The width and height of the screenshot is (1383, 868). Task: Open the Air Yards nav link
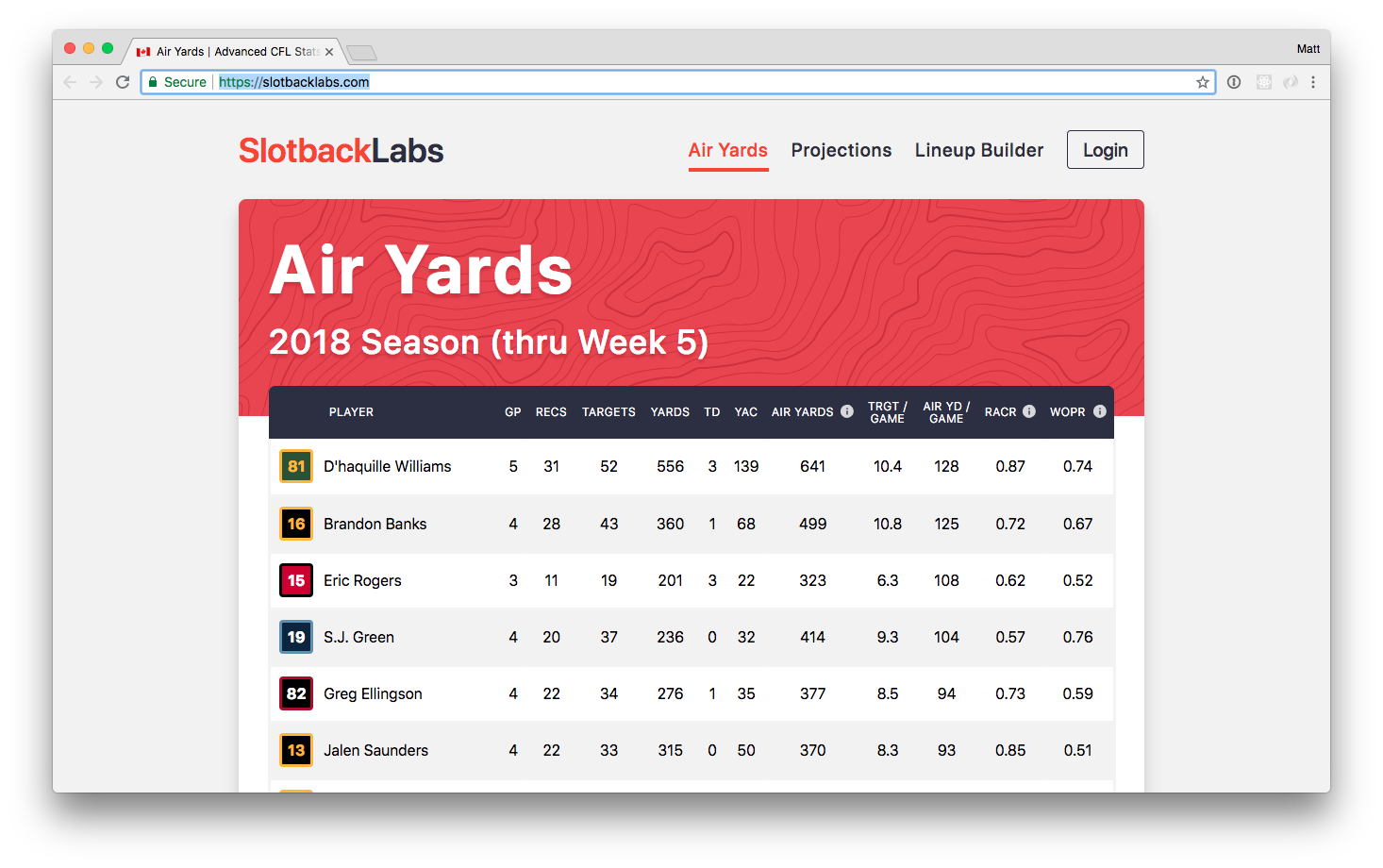point(728,150)
